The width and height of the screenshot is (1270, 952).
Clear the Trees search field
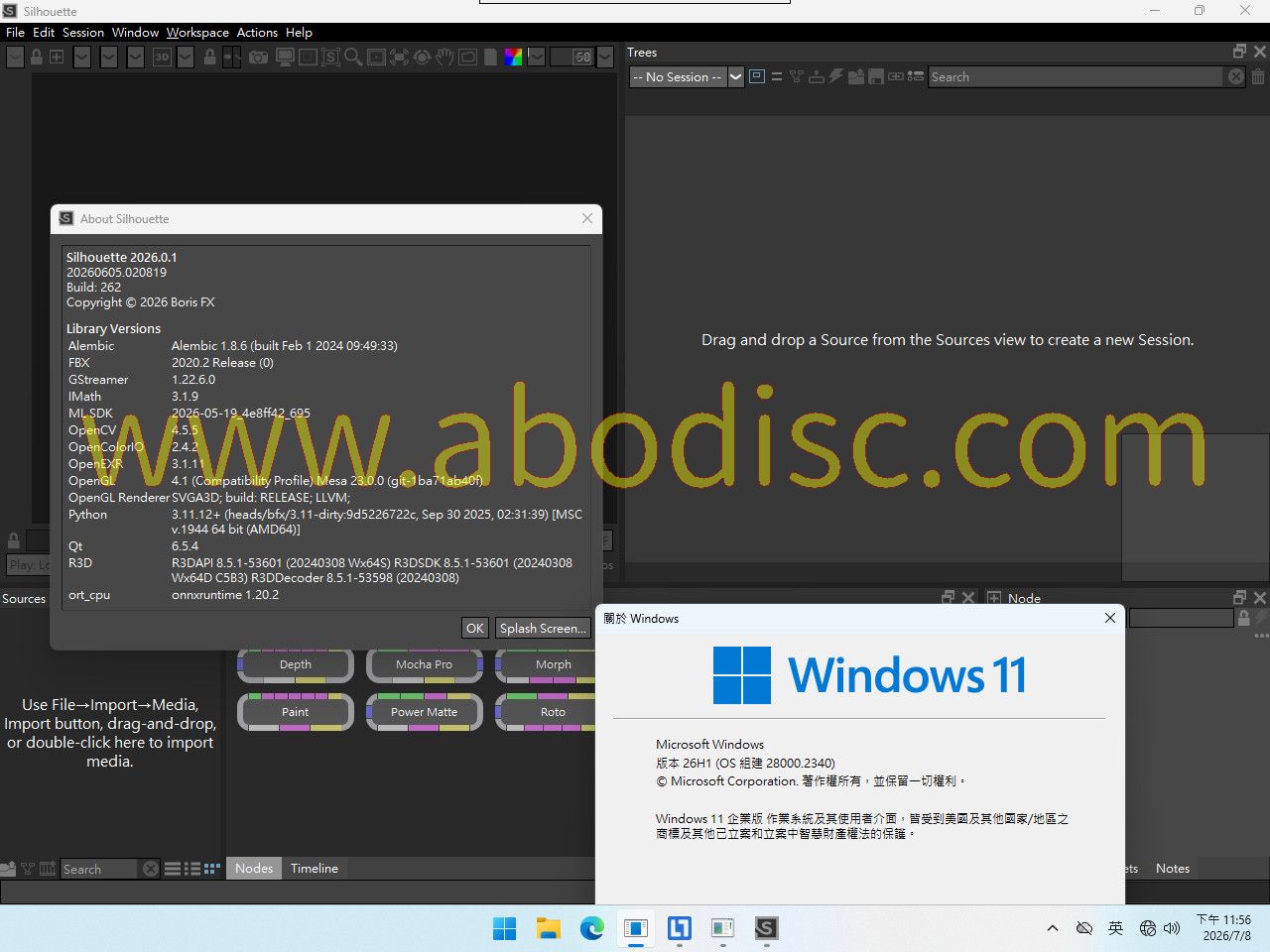pyautogui.click(x=1235, y=76)
